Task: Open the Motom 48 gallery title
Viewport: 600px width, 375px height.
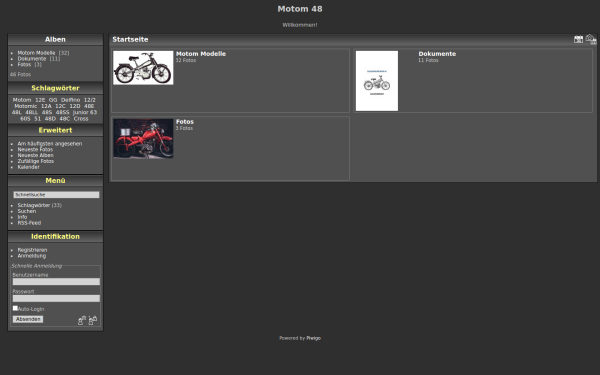Action: [300, 9]
